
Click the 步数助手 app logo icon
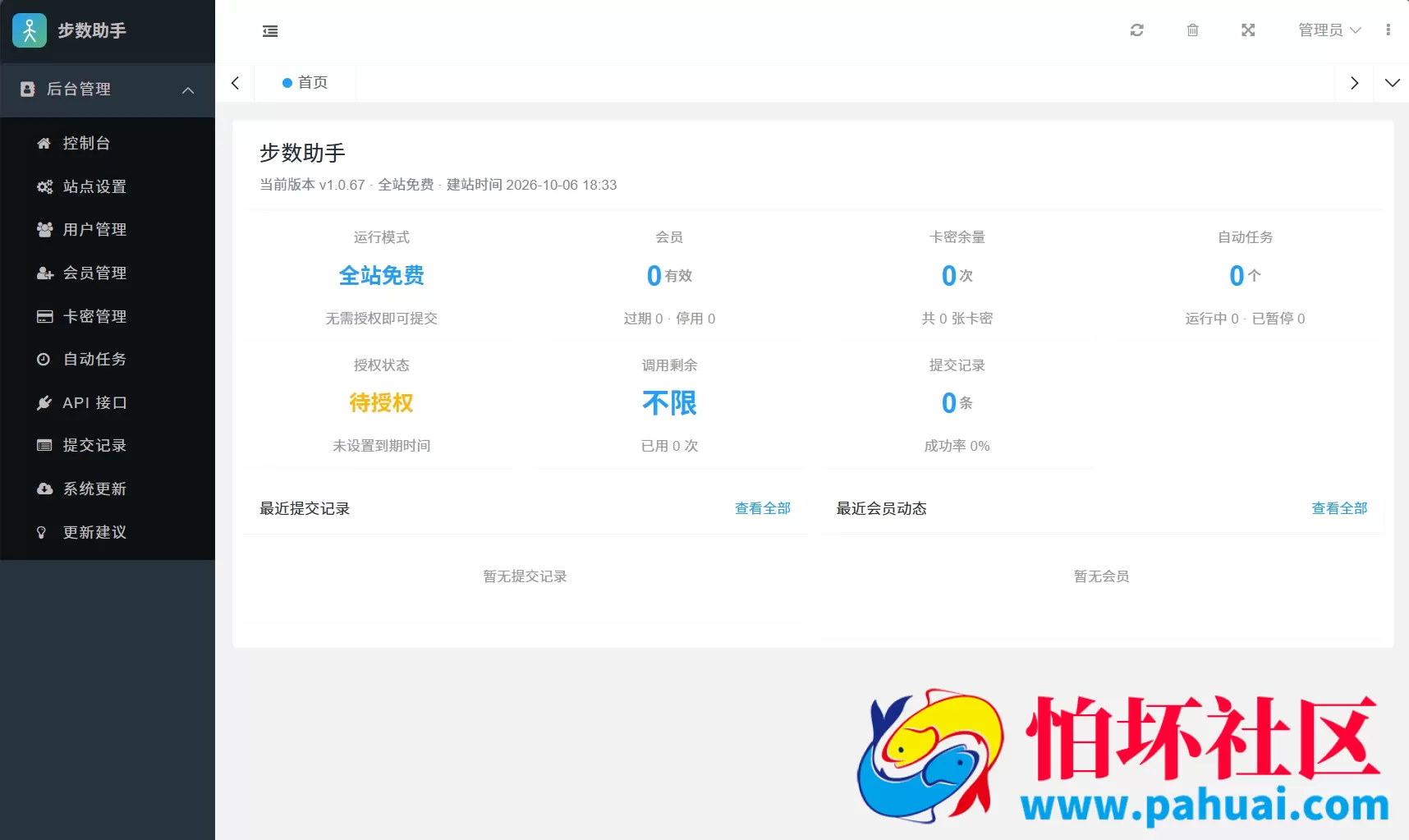pos(30,30)
